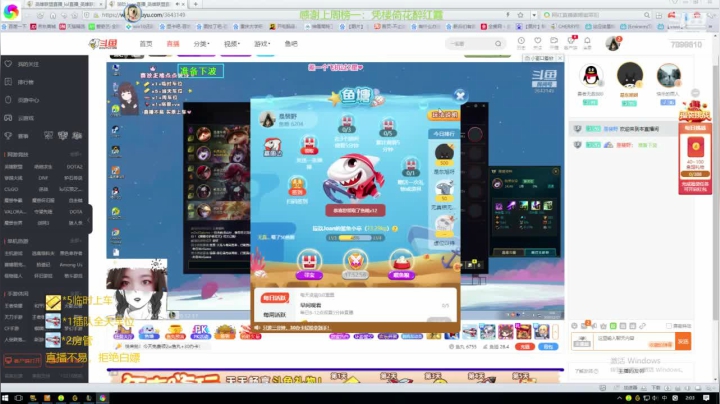
Task: Click the red congratulation banner under shark
Action: (x=355, y=210)
